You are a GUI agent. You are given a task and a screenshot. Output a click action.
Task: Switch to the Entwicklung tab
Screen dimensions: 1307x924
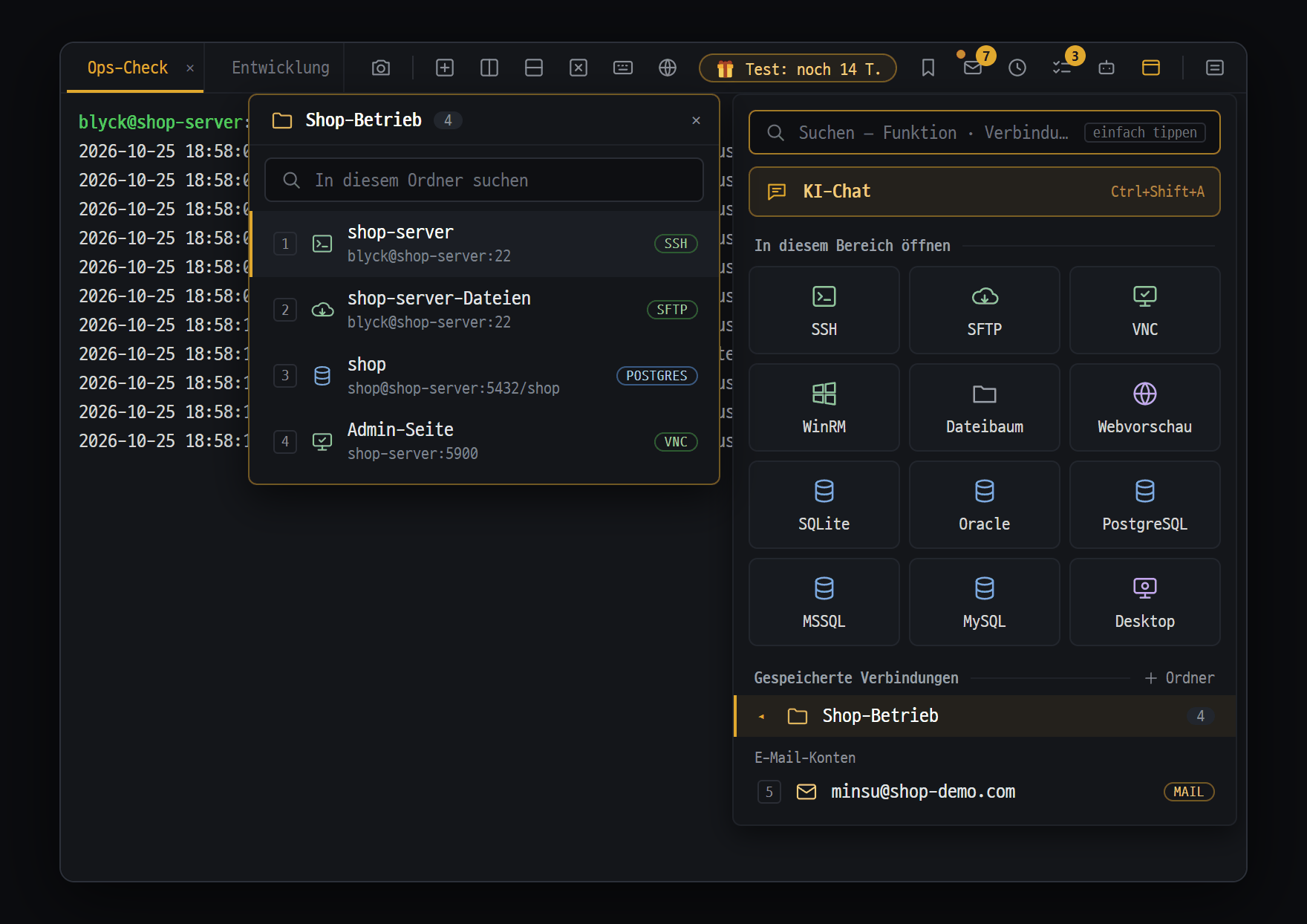(x=280, y=68)
